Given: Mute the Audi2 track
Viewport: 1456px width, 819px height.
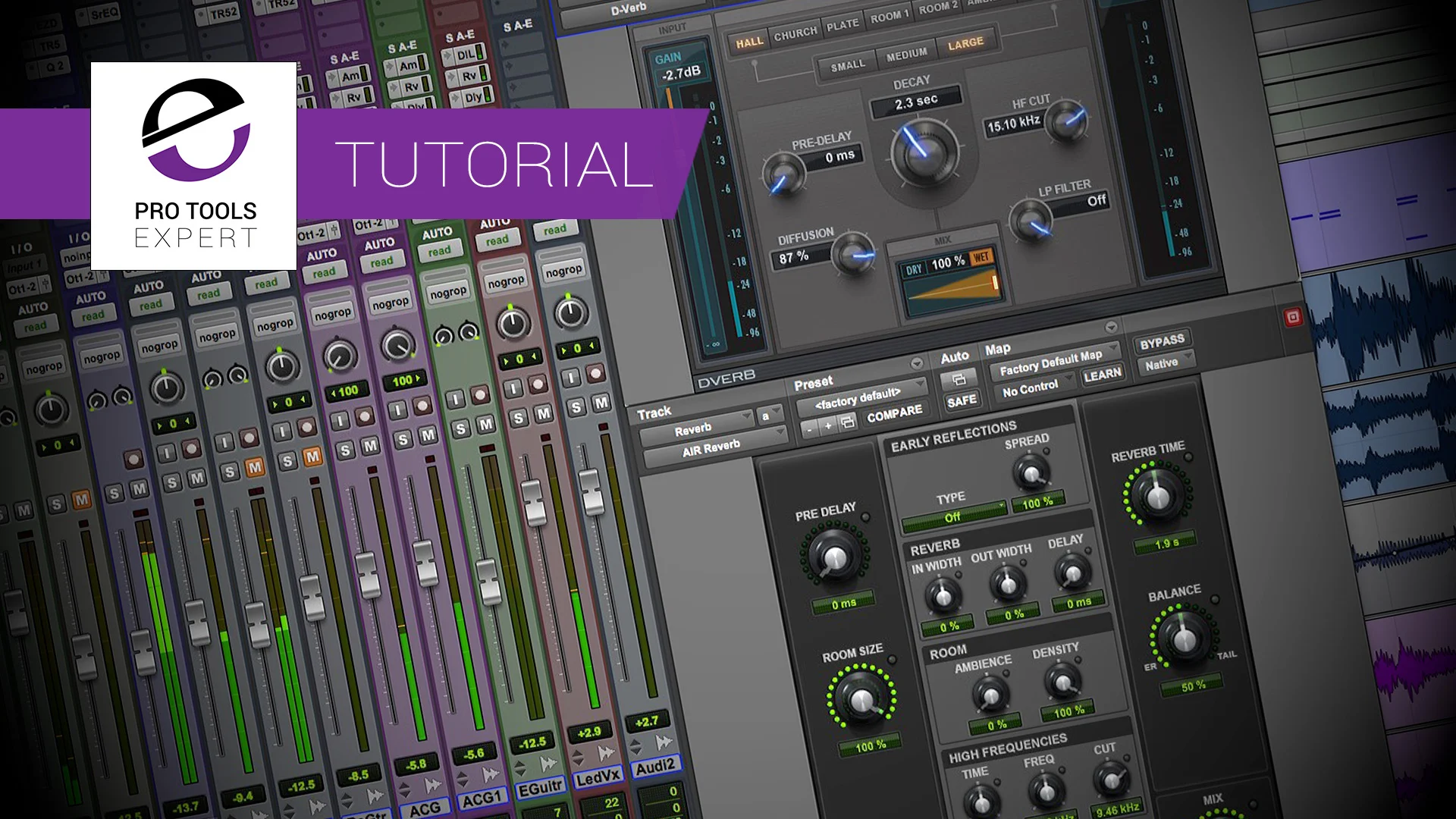Looking at the screenshot, I should (x=601, y=403).
